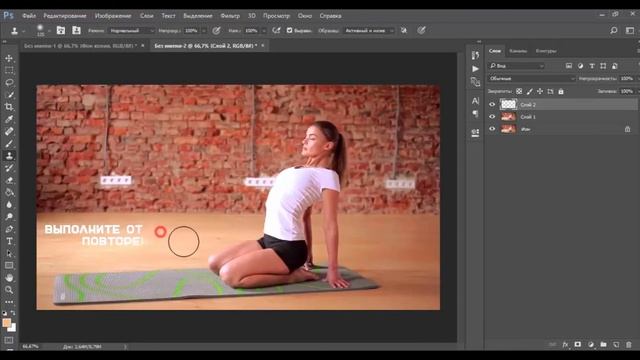This screenshot has height=360, width=640.
Task: Open the Обычные layer blend mode dropdown
Action: pos(531,78)
